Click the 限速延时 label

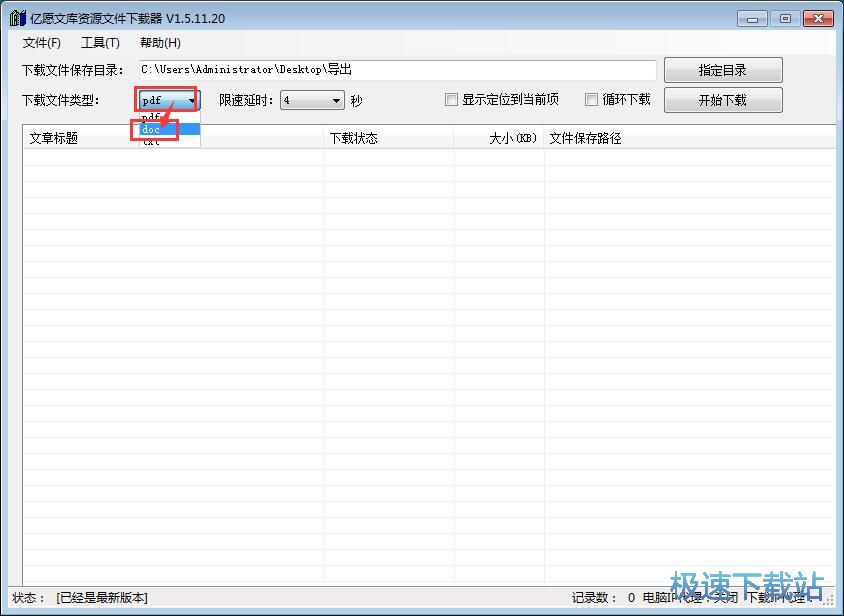pos(247,100)
